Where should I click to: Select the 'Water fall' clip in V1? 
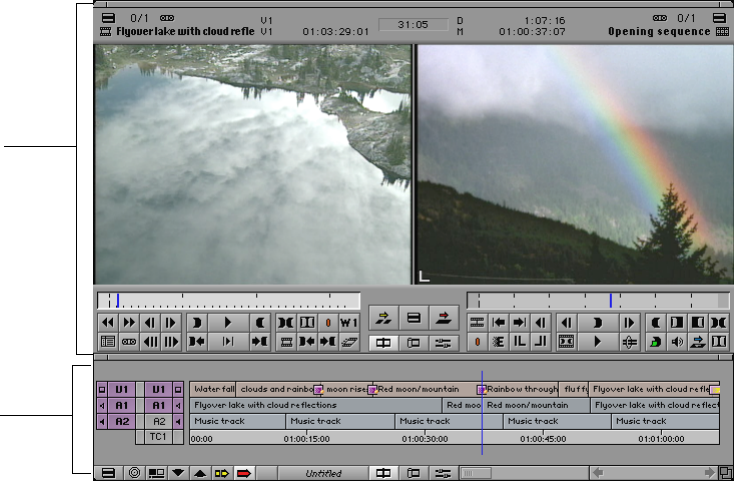click(x=213, y=389)
